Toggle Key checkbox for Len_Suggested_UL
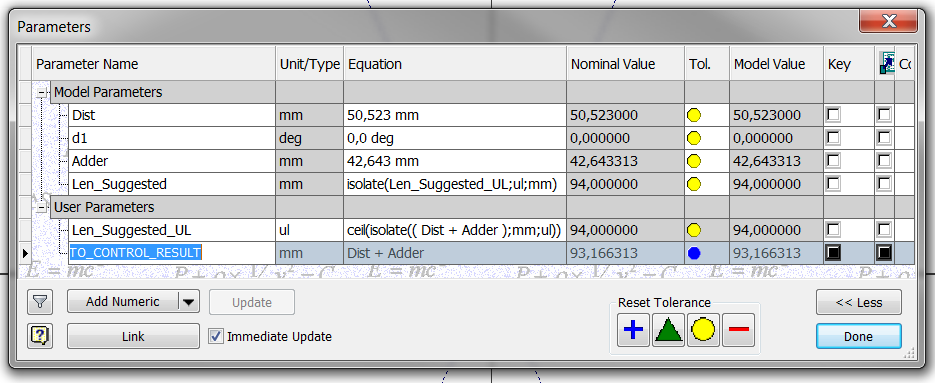 coord(833,230)
